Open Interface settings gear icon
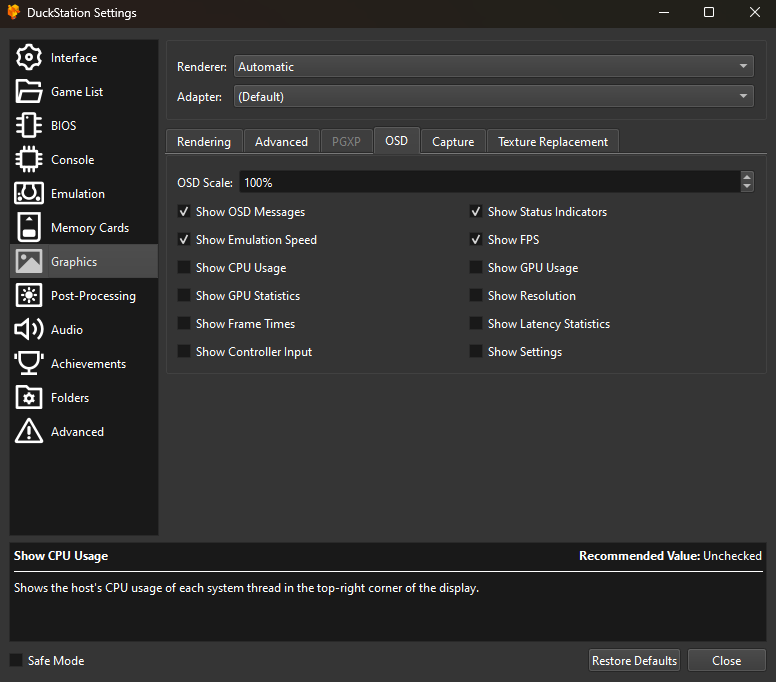776x682 pixels. 29,57
